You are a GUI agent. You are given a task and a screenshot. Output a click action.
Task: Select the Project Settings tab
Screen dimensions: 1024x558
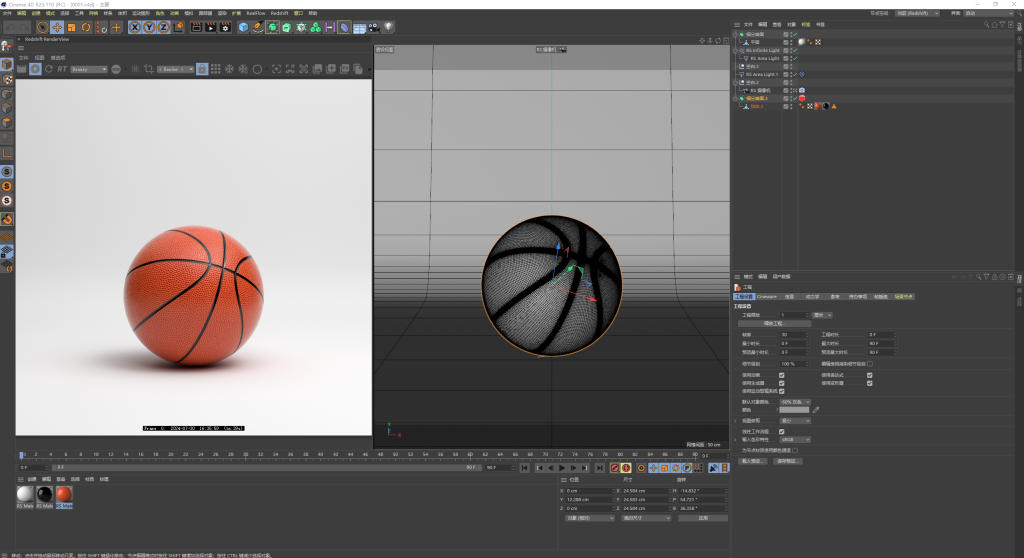click(744, 297)
